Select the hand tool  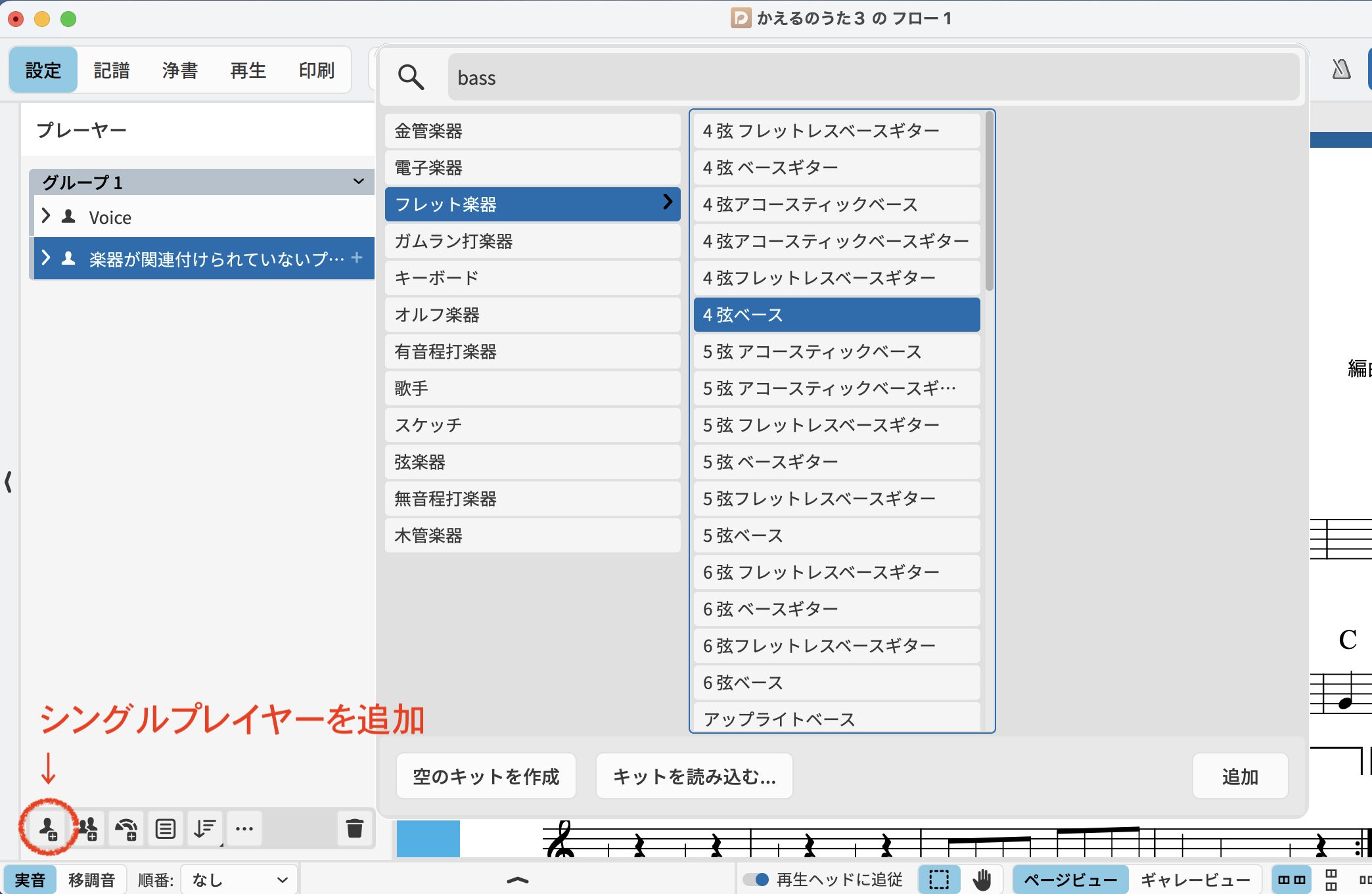pyautogui.click(x=982, y=880)
